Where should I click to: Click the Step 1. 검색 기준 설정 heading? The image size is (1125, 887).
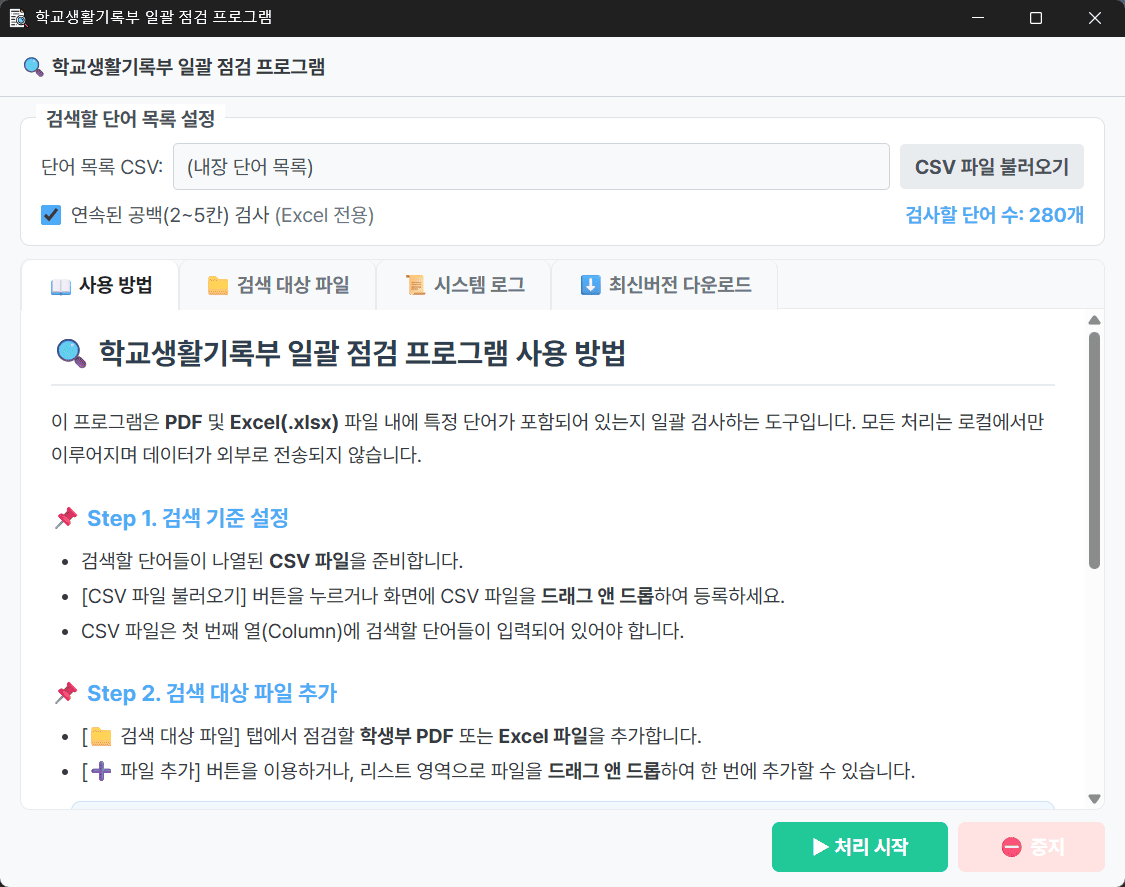[x=188, y=517]
